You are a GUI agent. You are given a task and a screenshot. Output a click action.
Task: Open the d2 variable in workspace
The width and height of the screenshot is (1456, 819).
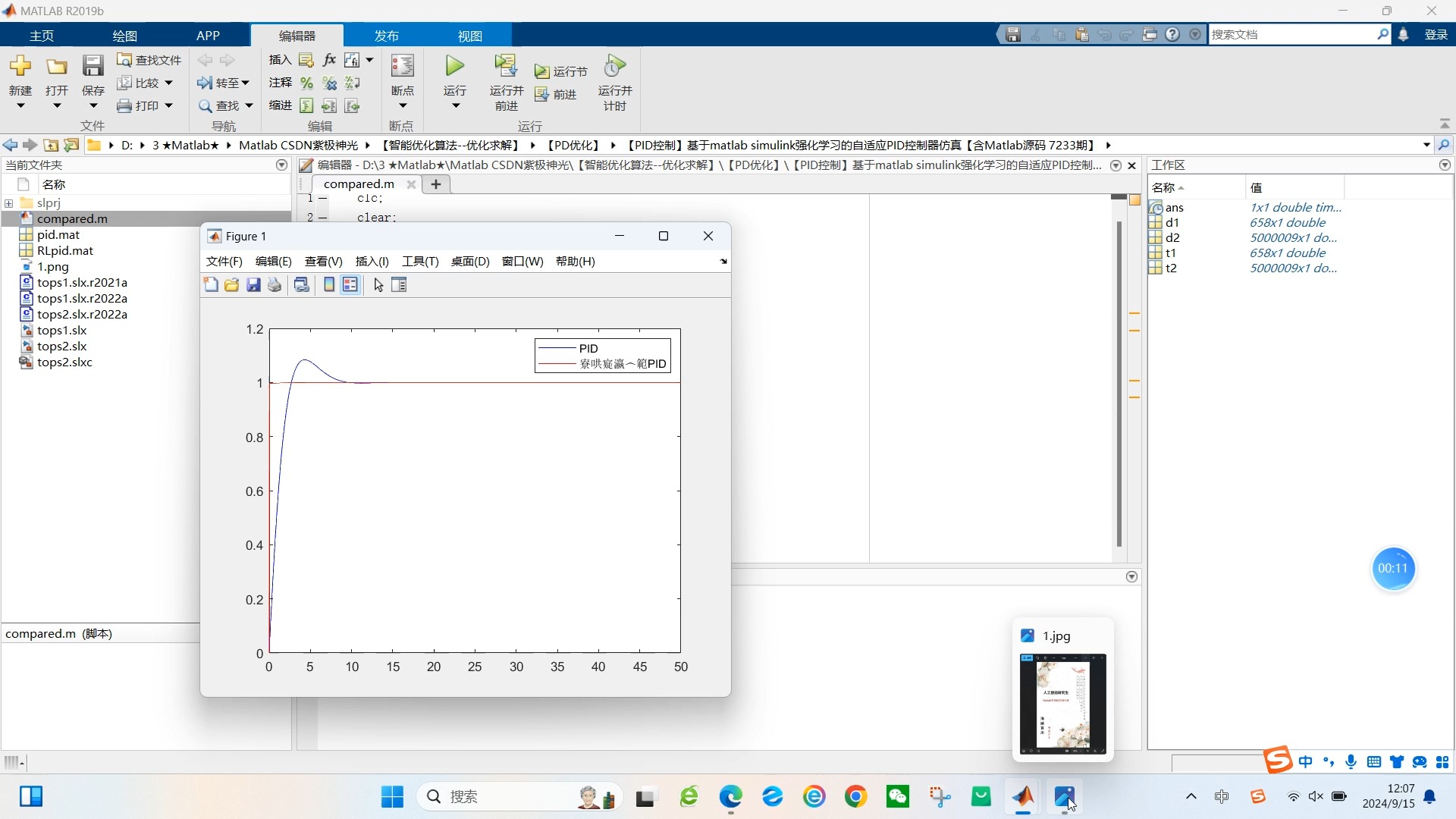coord(1173,237)
